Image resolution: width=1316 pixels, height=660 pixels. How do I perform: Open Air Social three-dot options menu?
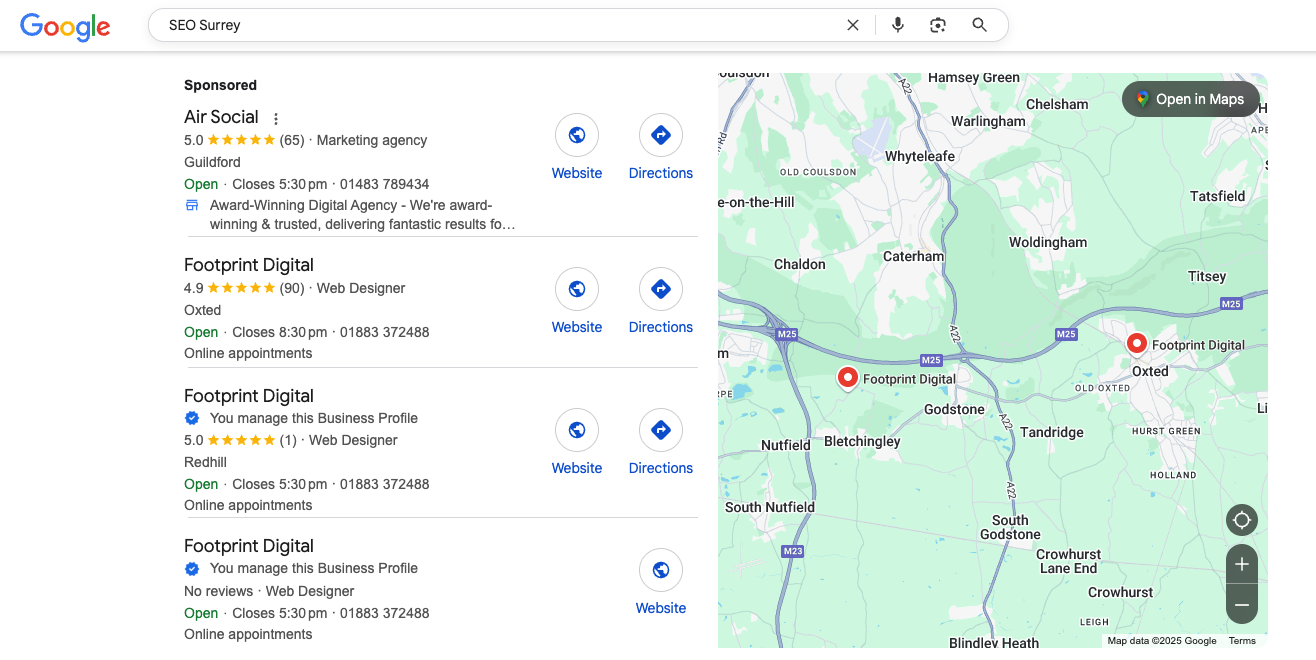(277, 119)
